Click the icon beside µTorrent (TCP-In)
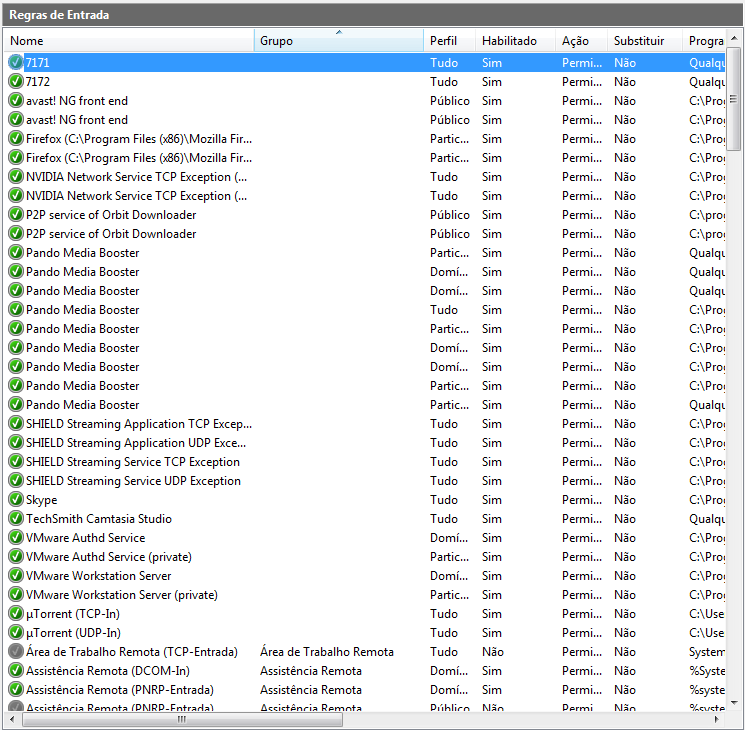Viewport: 745px width, 730px height. point(16,614)
